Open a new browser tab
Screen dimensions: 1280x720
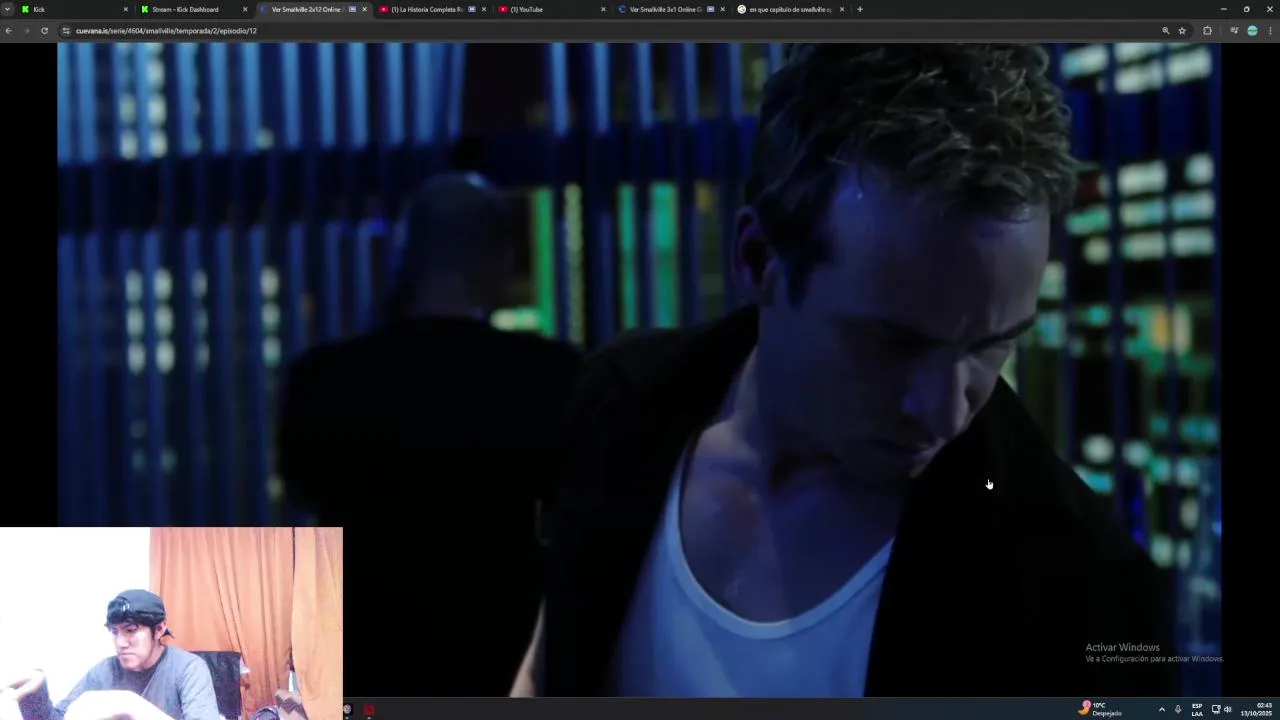pyautogui.click(x=859, y=9)
